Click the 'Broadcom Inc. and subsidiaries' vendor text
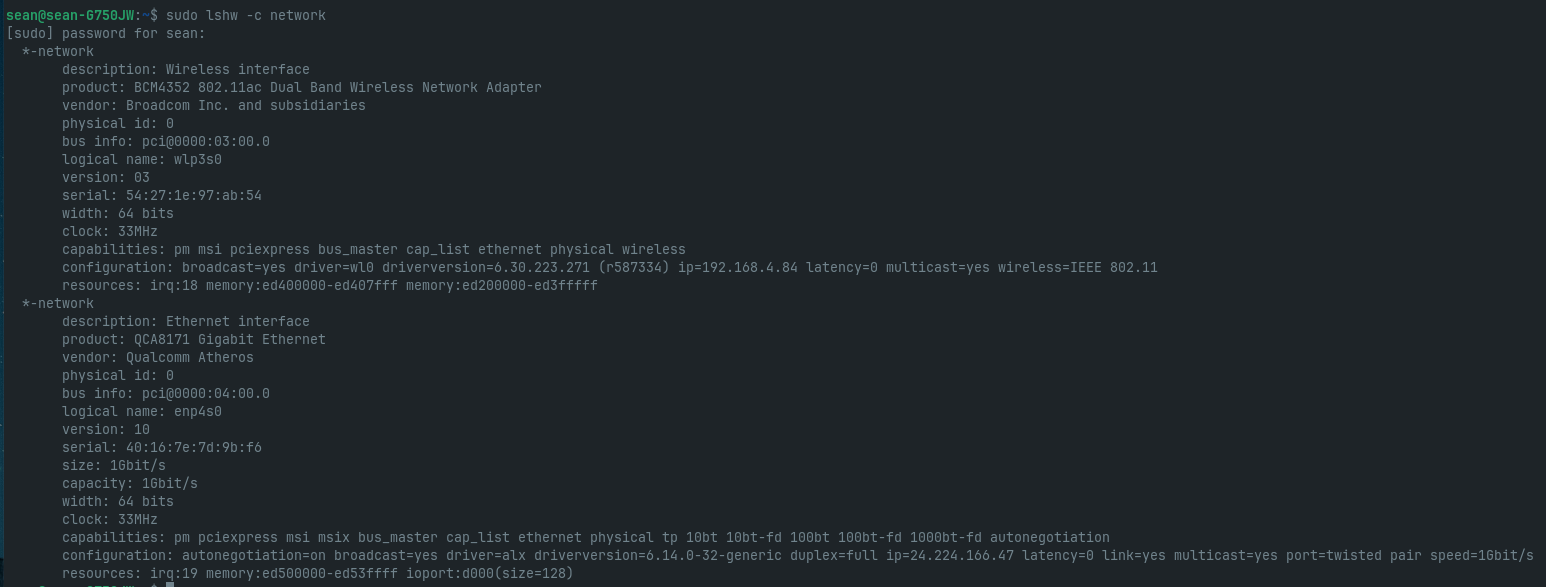 click(245, 105)
